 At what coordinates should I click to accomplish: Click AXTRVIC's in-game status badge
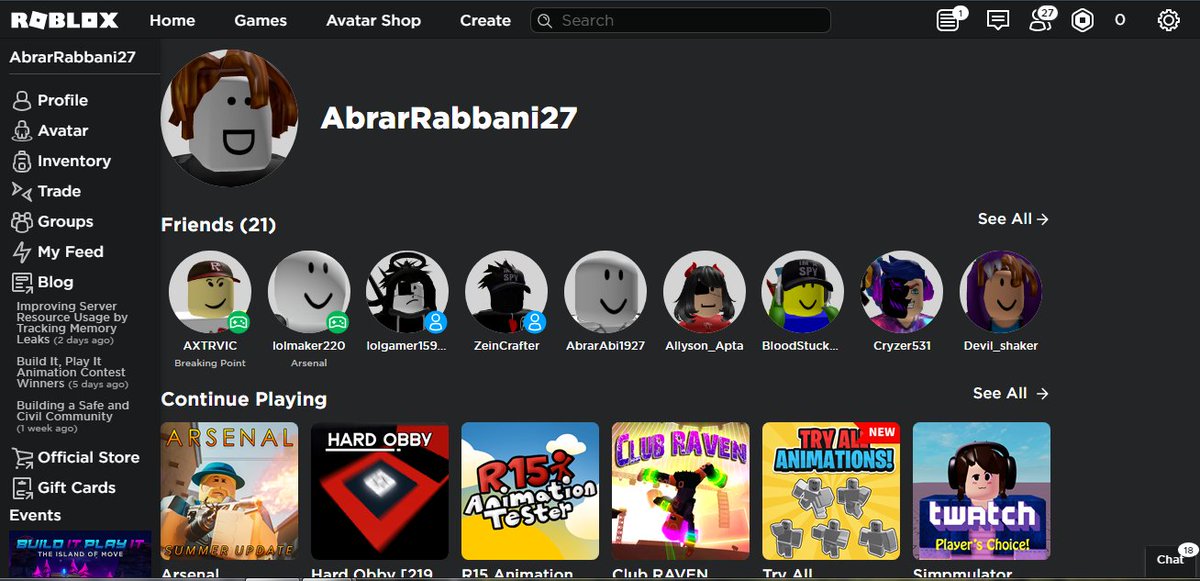click(x=238, y=322)
